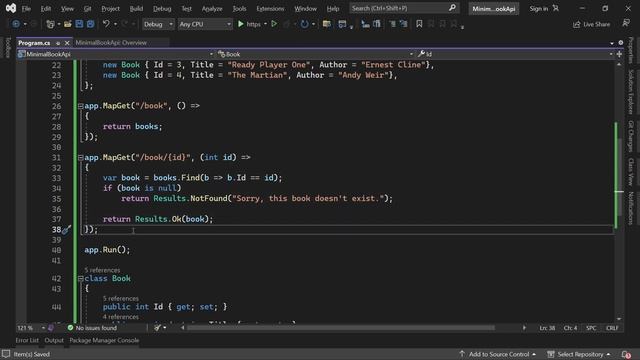Click the Hot Reload/restart circular arrow icon

coord(304,24)
